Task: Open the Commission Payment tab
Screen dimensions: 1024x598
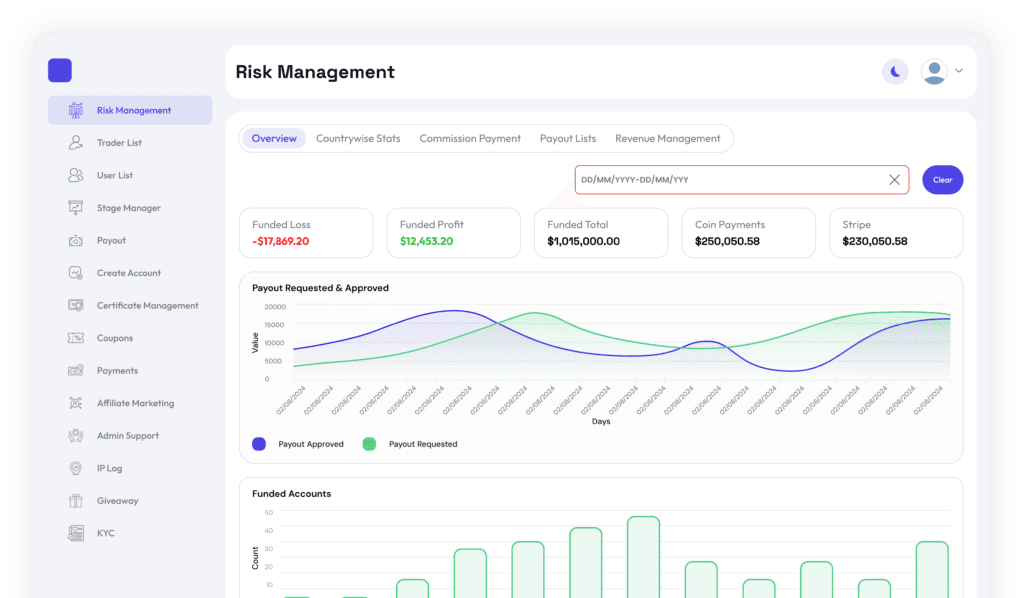Action: [x=470, y=138]
